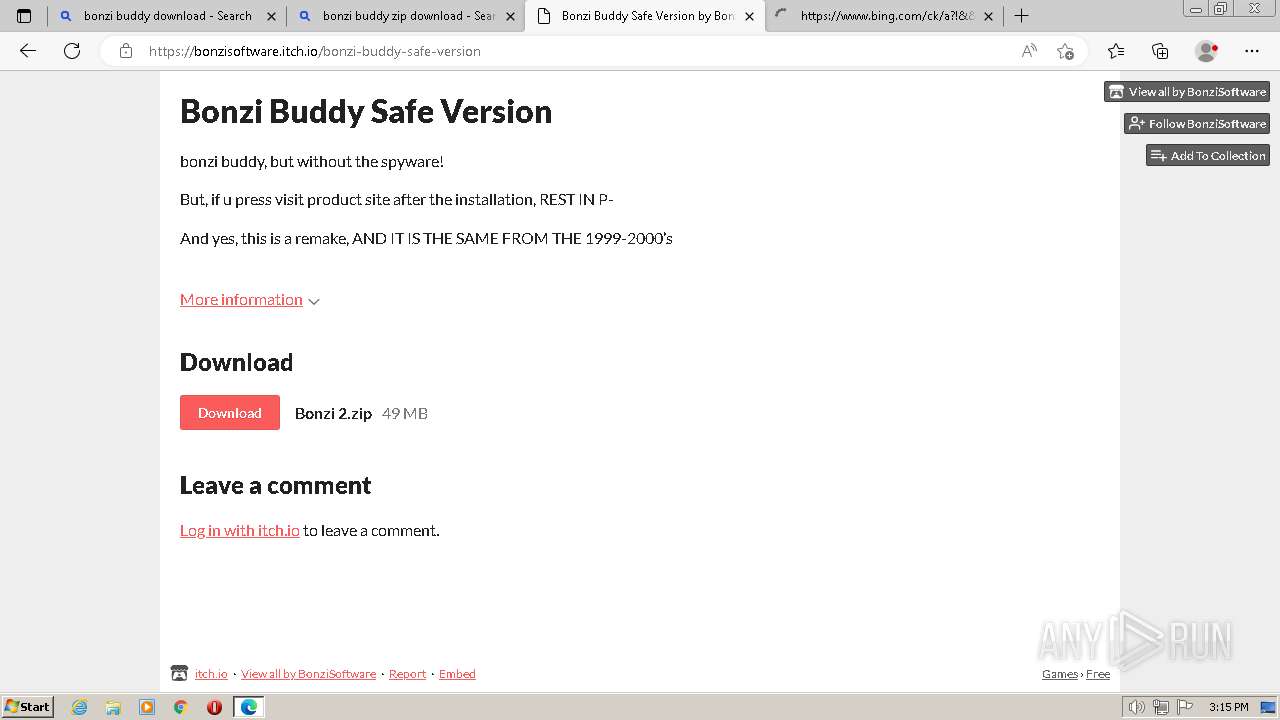Open footer 'View all by BonziSoftware' link

308,674
